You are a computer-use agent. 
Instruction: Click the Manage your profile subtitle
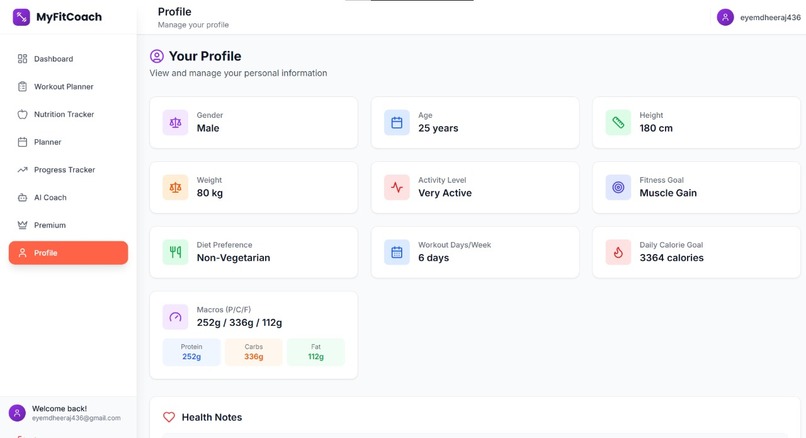[x=193, y=25]
